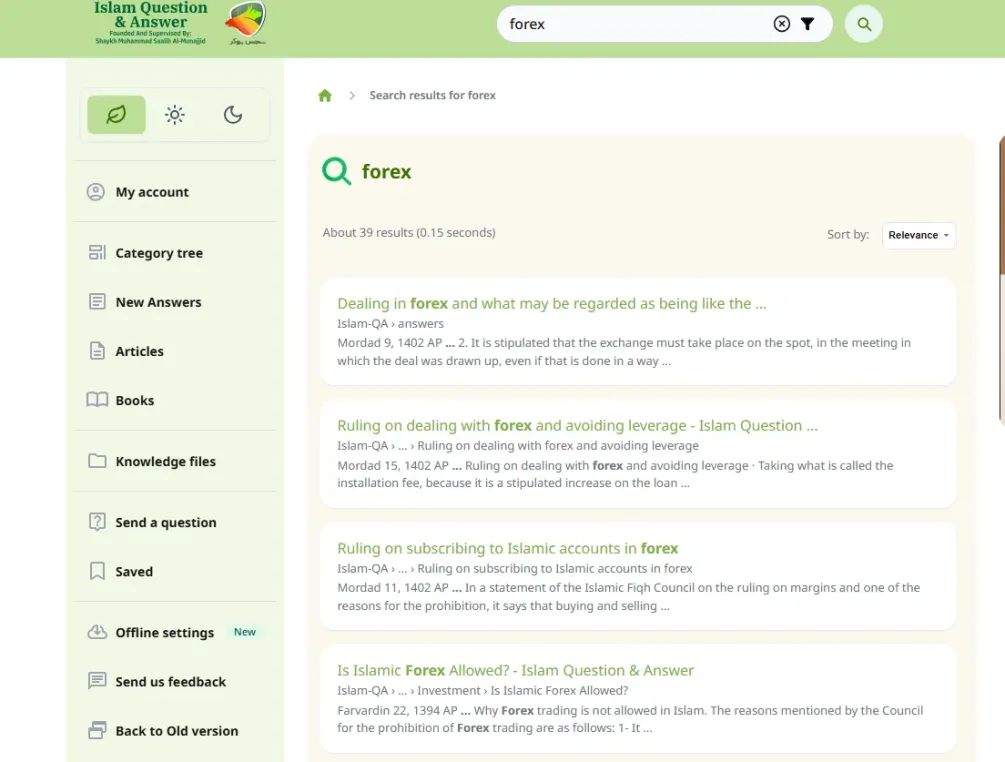Screen dimensions: 1005x762
Task: Open the Books section icon
Action: click(x=97, y=400)
